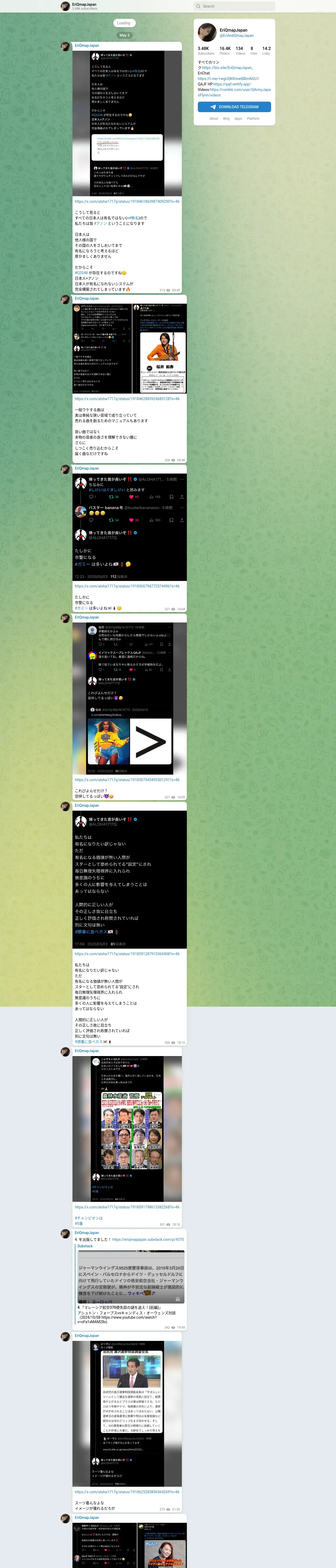Click the views eye icon by 09:45

pos(169,290)
